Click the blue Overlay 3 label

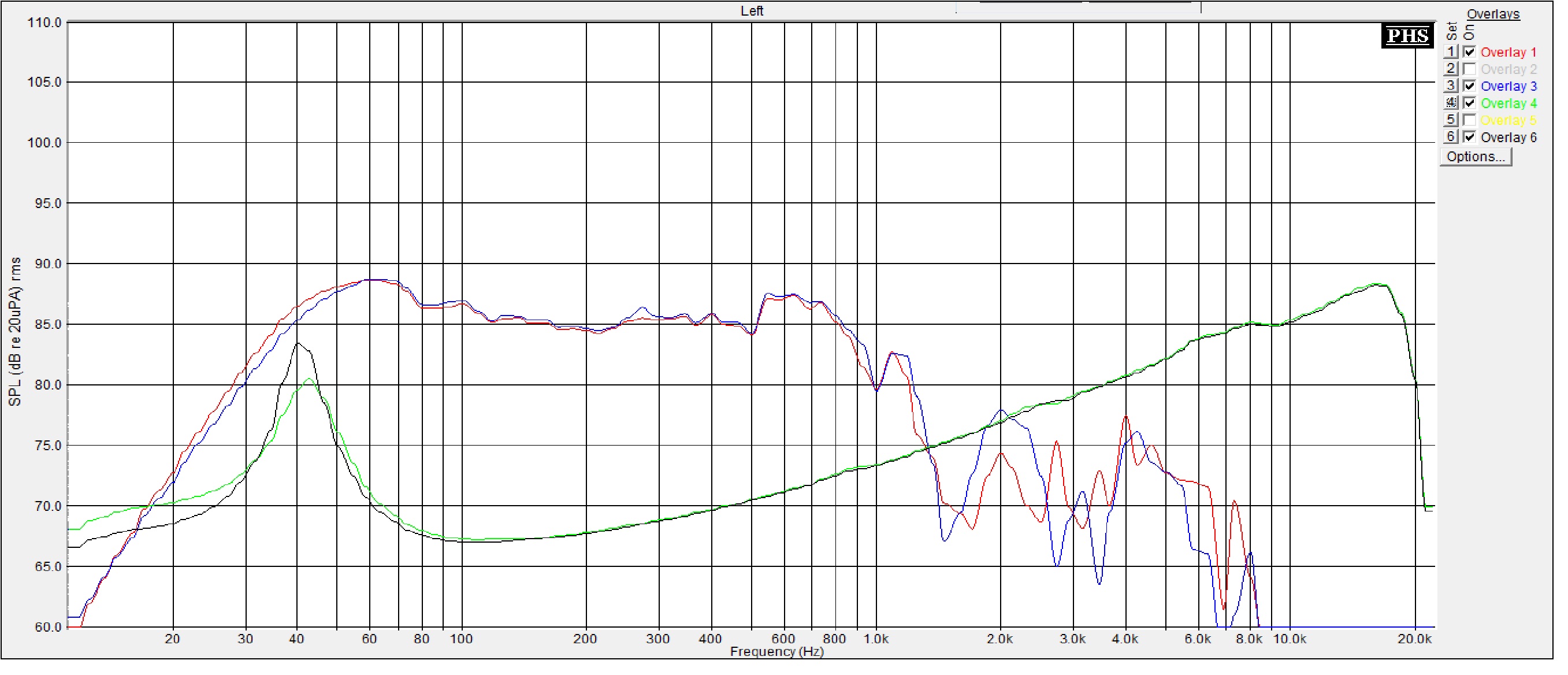1508,87
